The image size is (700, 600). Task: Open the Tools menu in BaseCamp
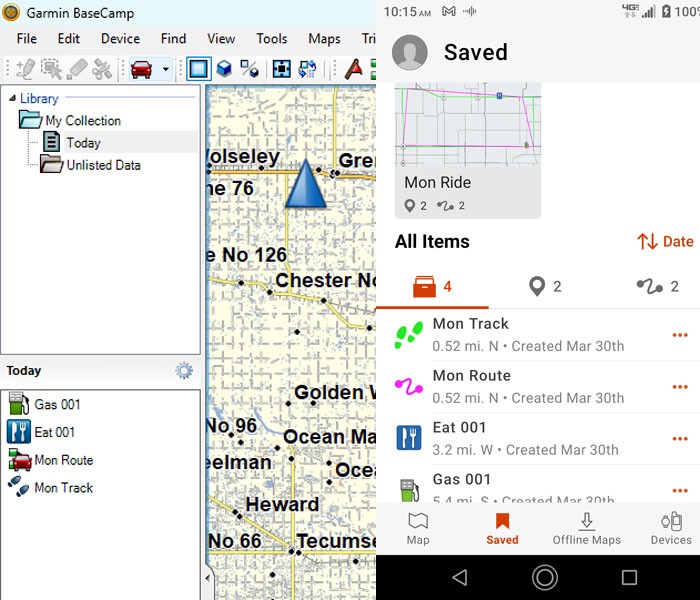[271, 39]
